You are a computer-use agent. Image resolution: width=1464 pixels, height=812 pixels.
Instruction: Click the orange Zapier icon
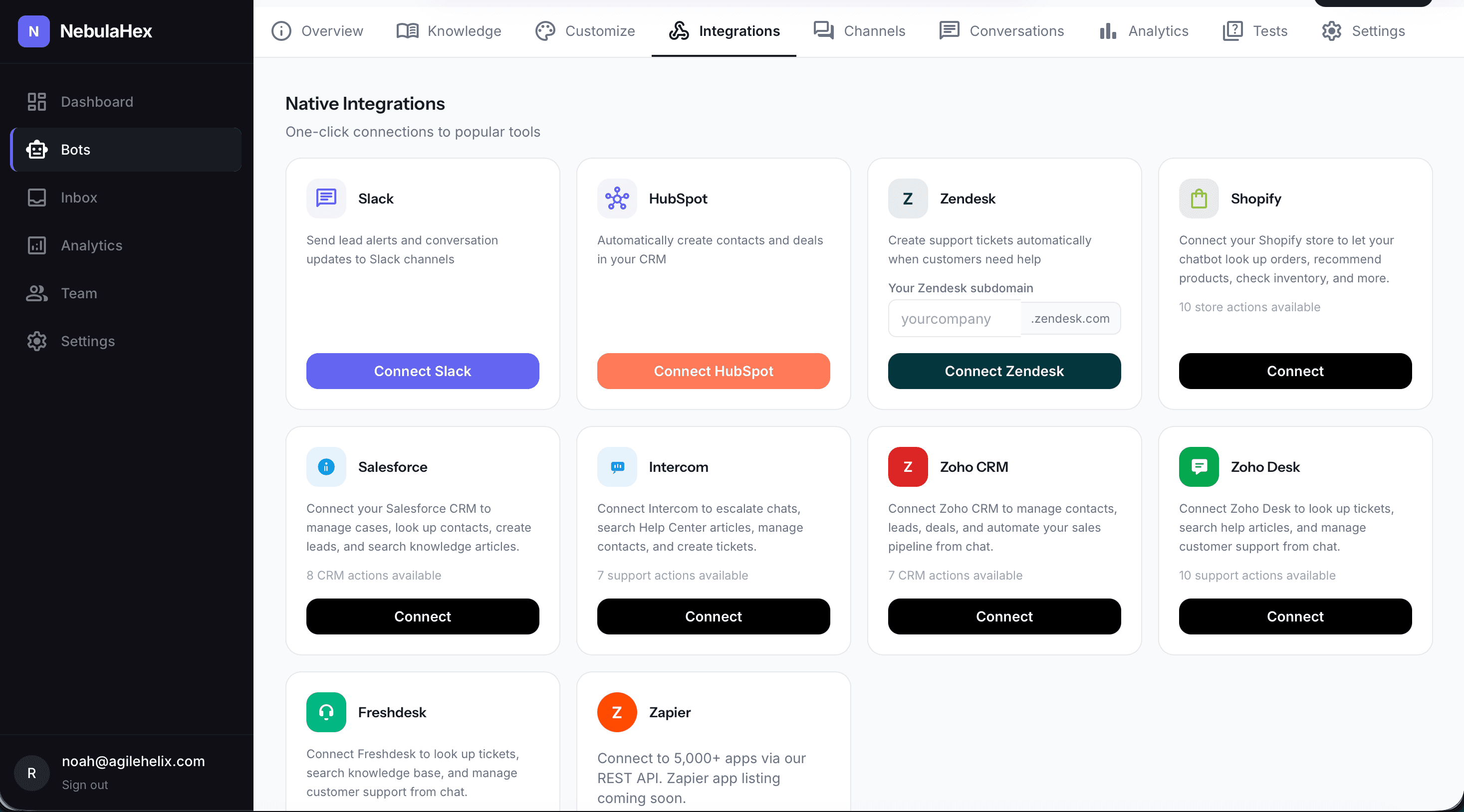pyautogui.click(x=617, y=712)
